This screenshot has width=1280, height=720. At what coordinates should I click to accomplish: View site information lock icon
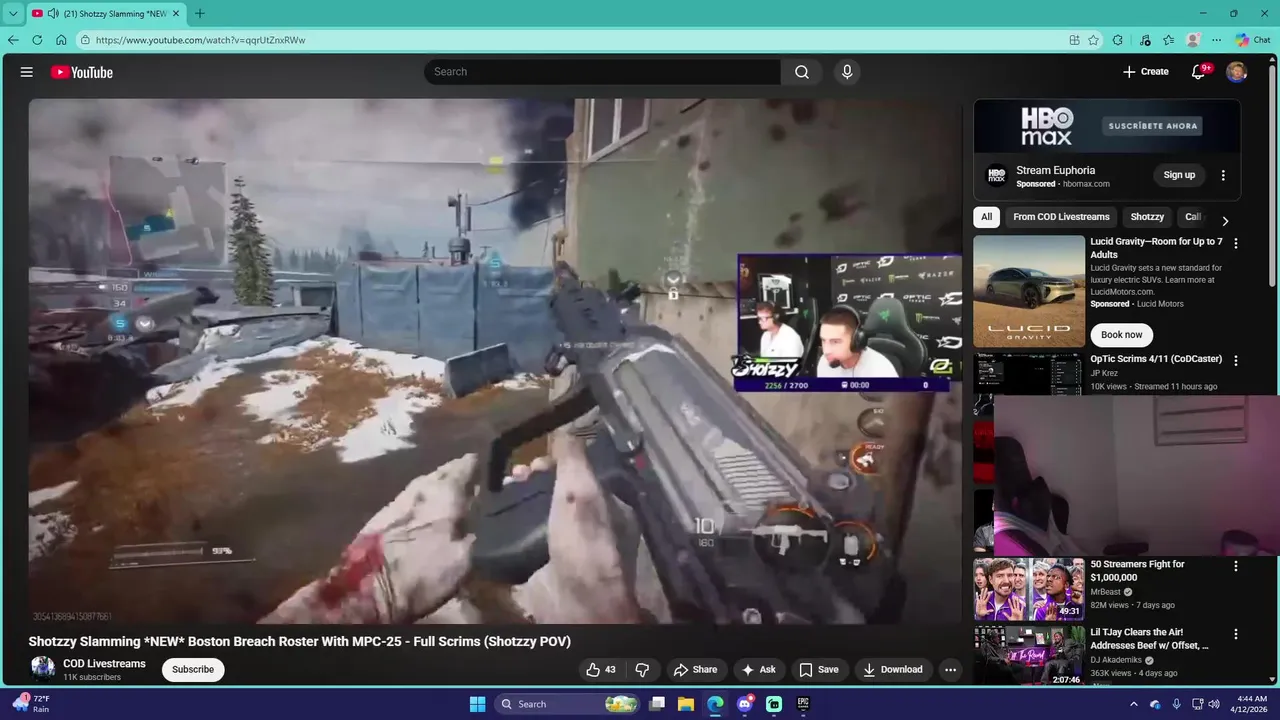[x=86, y=40]
